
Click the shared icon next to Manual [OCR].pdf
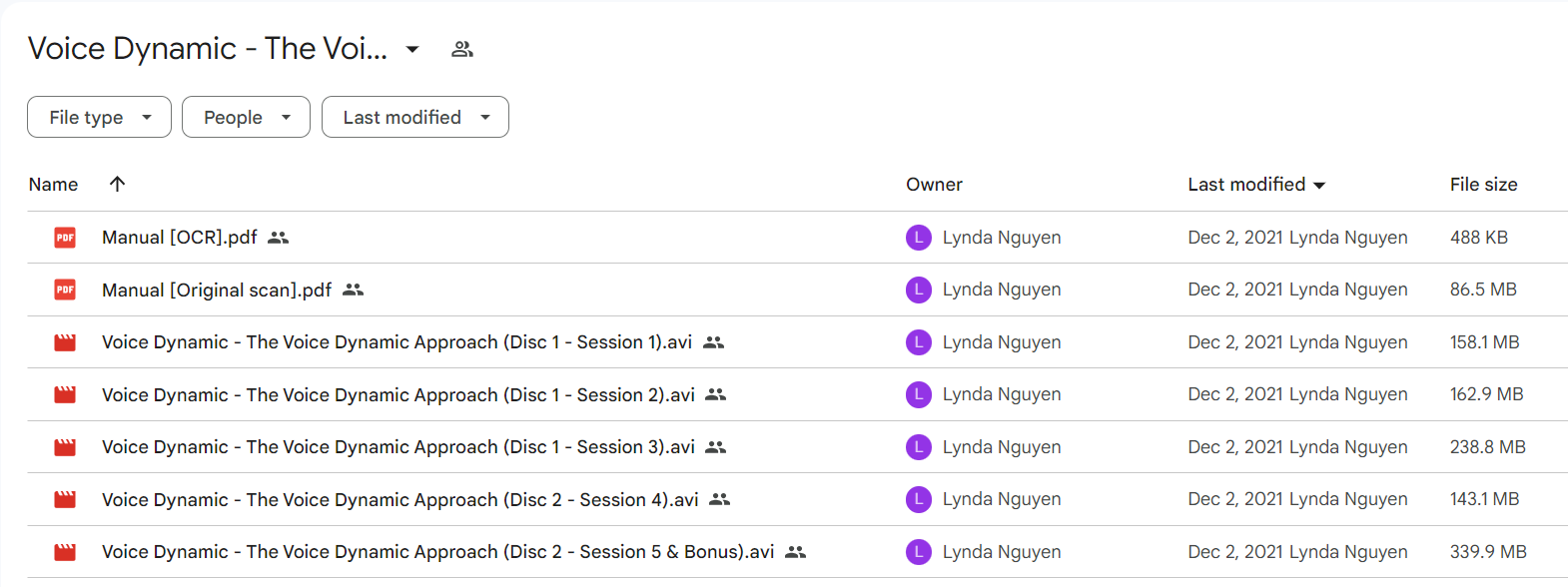click(x=279, y=238)
